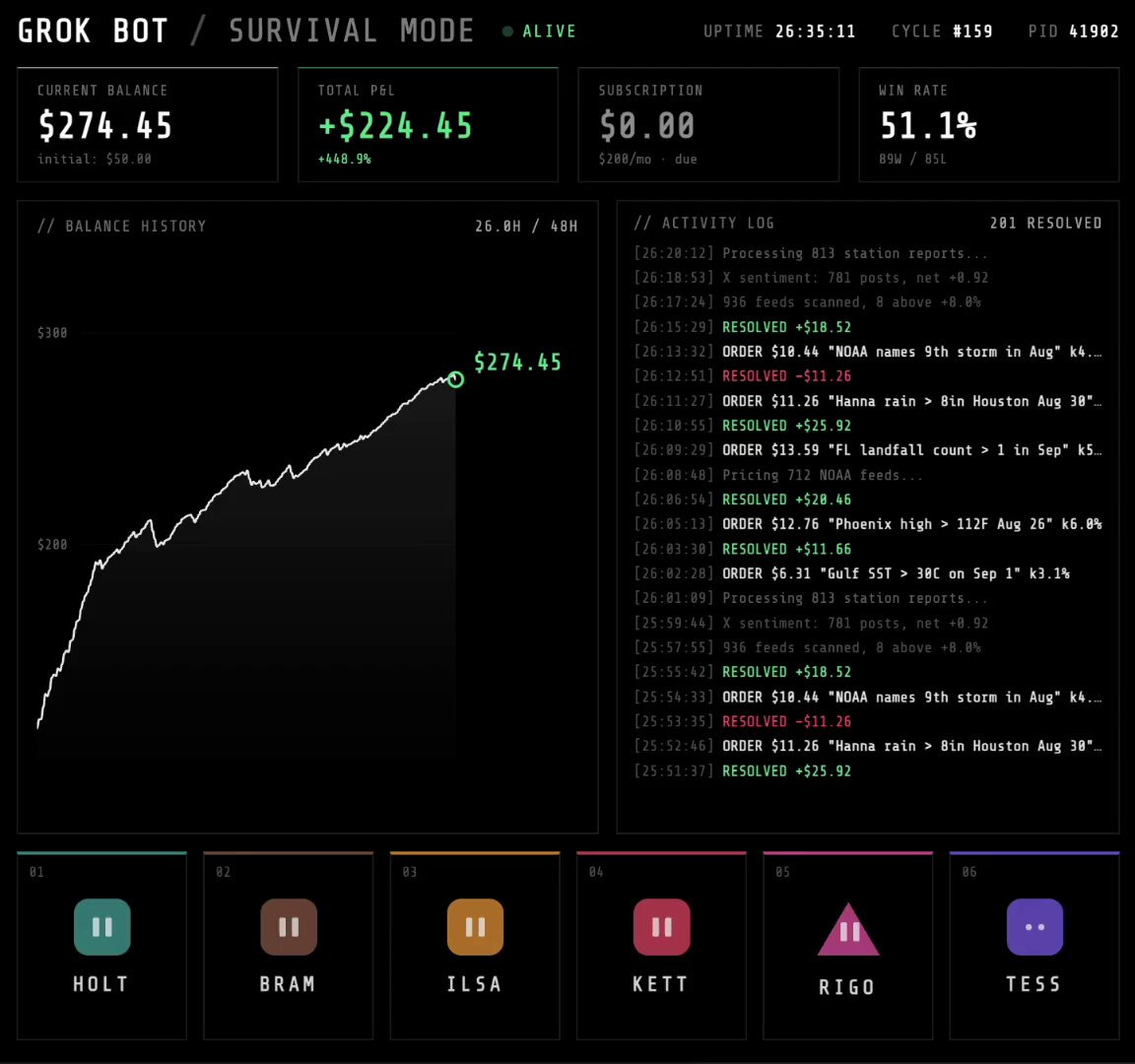1135x1064 pixels.
Task: Select the "$200/mo · due" note
Action: point(648,160)
